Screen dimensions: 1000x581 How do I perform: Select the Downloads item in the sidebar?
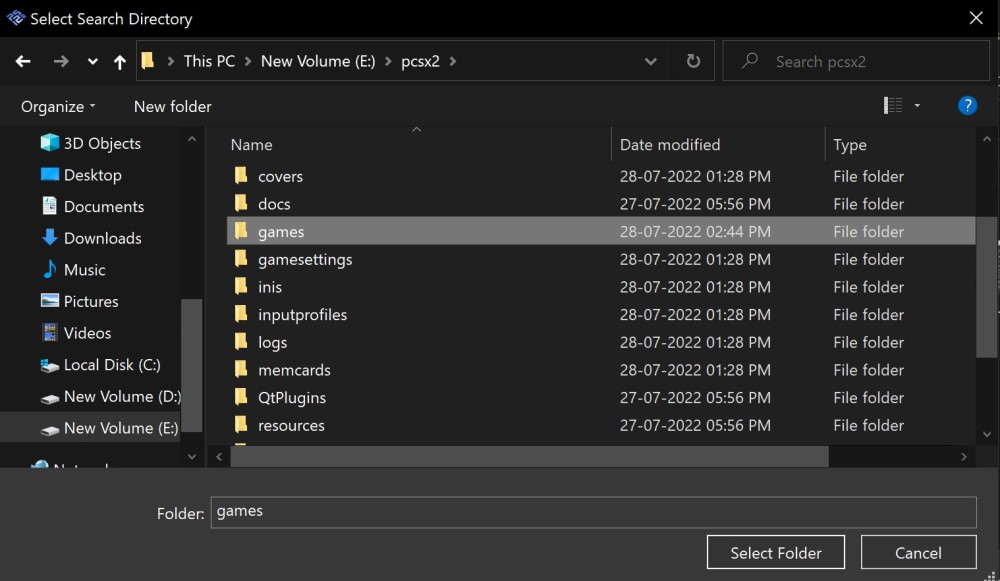coord(101,238)
